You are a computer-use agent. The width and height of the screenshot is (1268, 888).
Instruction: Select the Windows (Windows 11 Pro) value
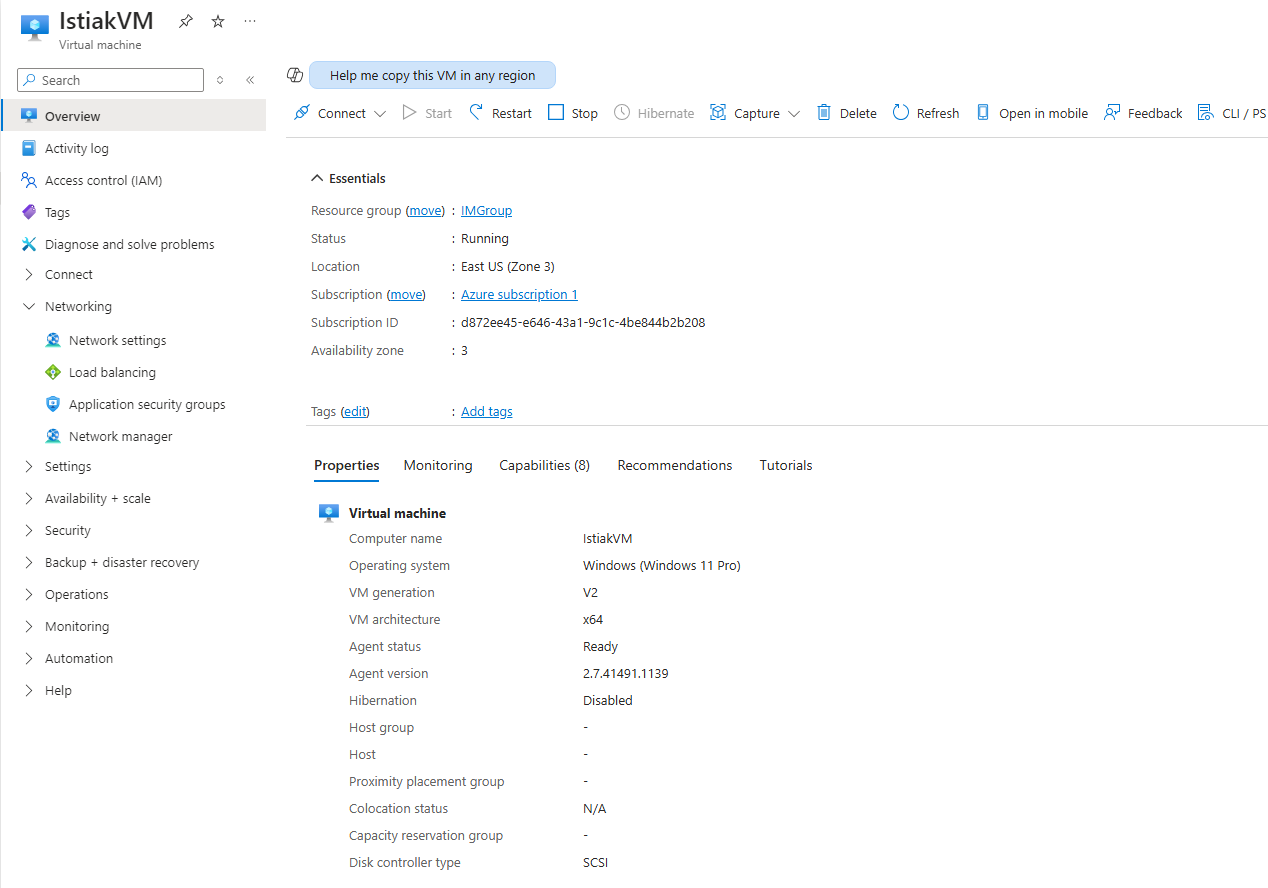point(662,565)
